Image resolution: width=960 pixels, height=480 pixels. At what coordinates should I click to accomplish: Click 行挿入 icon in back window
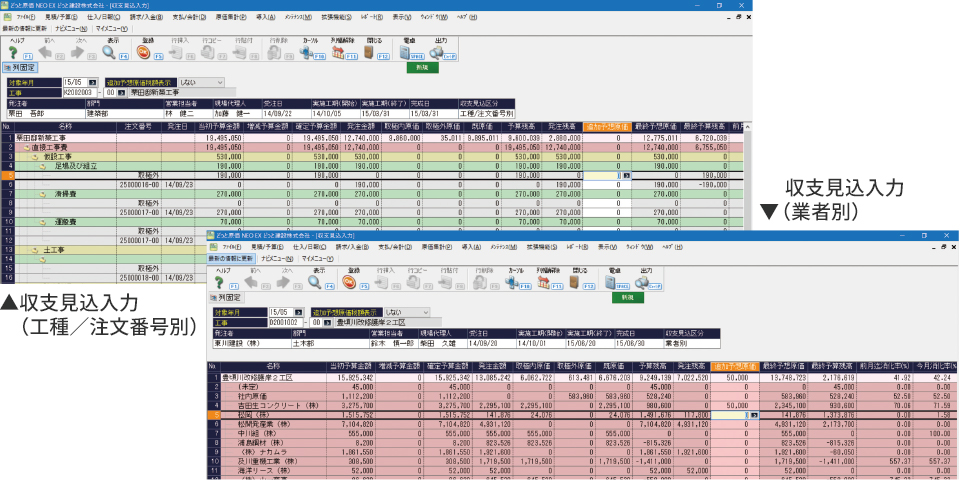click(176, 53)
